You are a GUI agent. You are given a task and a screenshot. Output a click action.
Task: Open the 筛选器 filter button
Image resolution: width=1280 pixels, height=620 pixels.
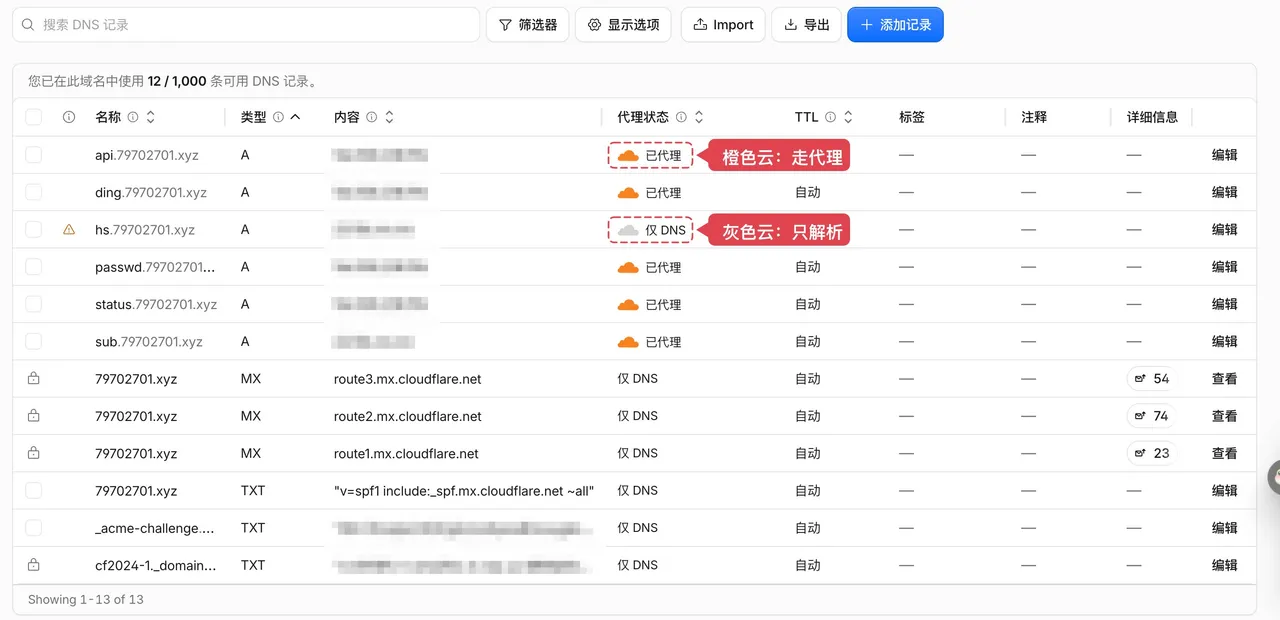click(x=528, y=25)
